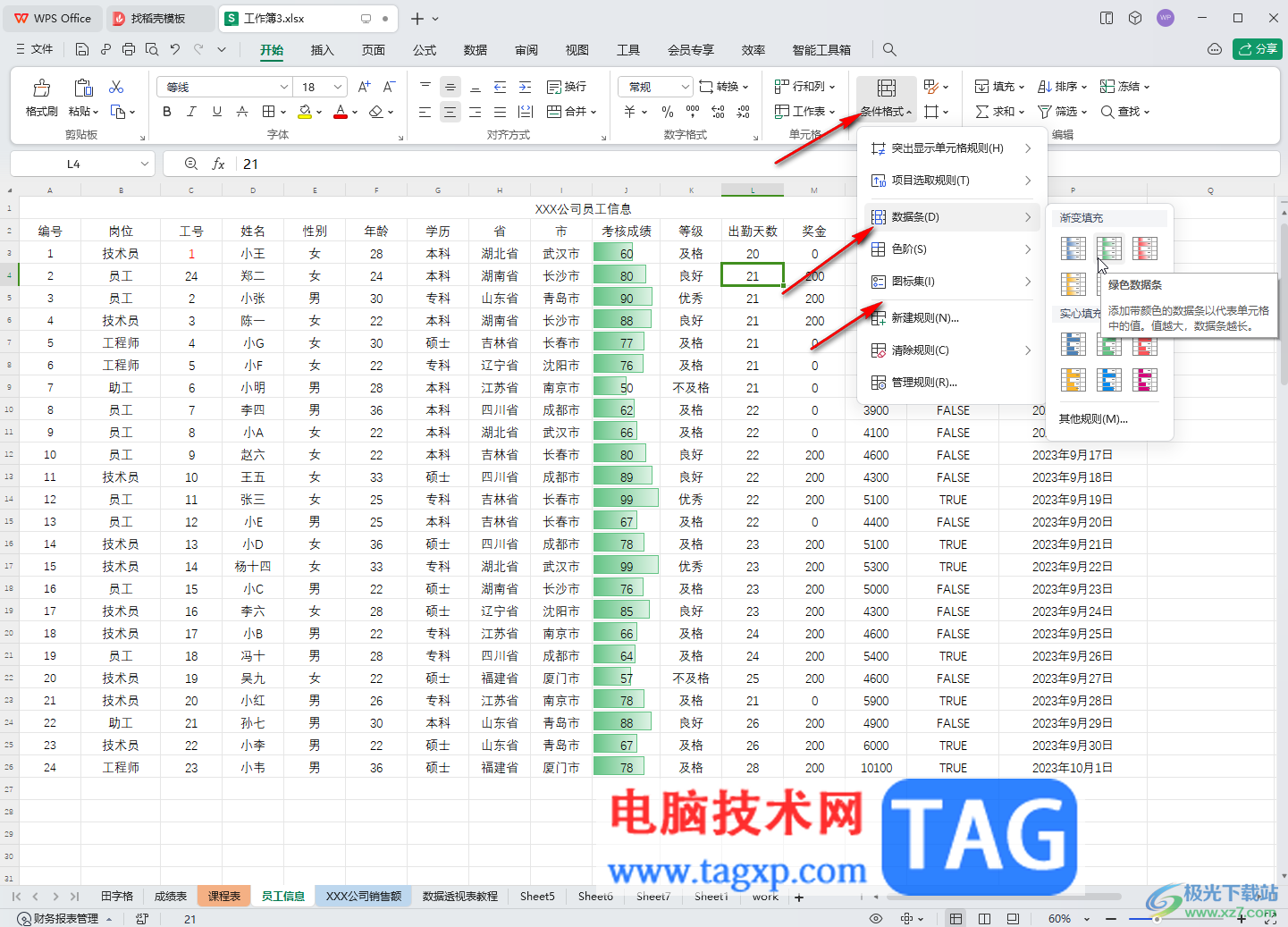Image resolution: width=1288 pixels, height=927 pixels.
Task: Save the workbook with the save icon
Action: point(82,49)
